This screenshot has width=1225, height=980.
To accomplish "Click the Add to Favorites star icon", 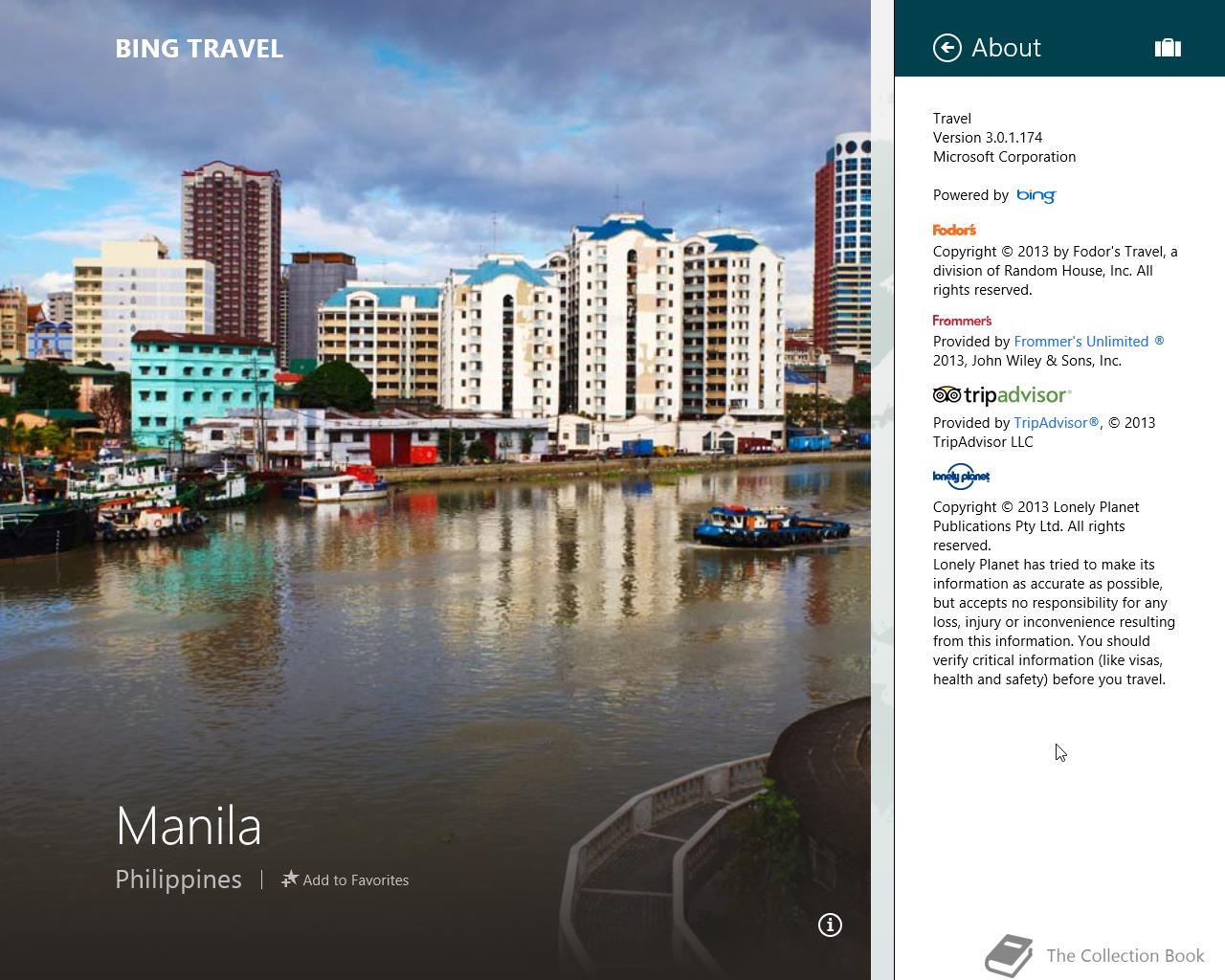I will (x=290, y=879).
